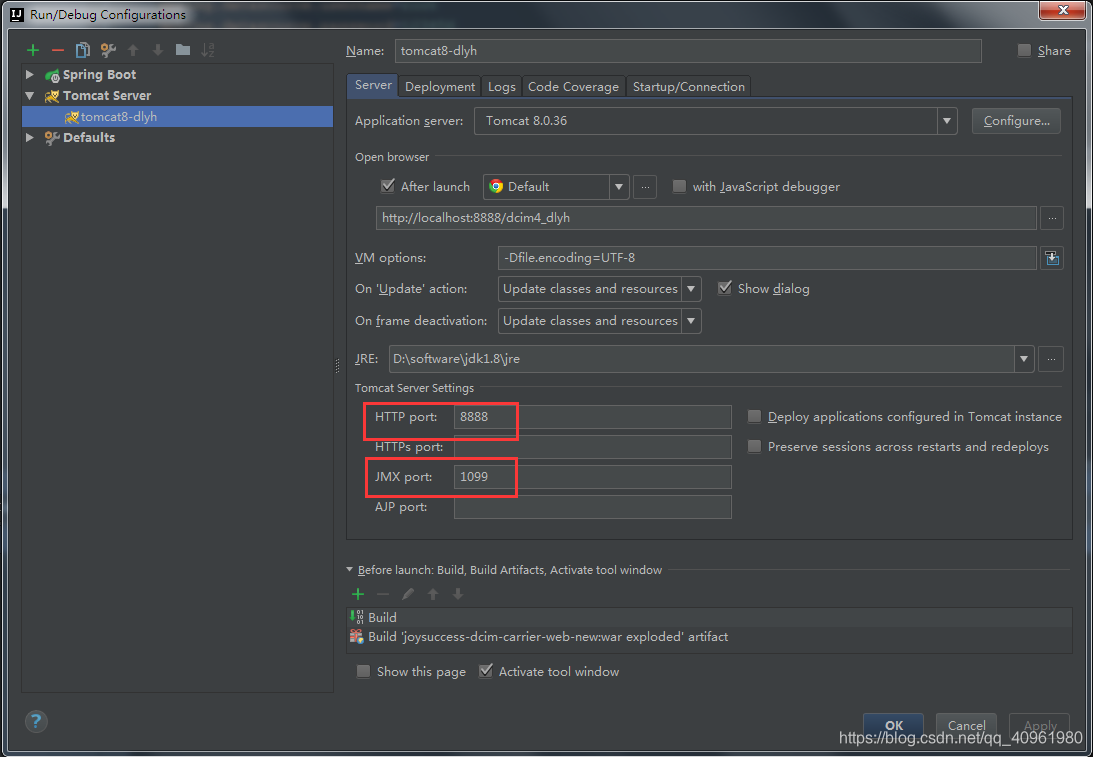Edit before-launch task pencil icon
Viewport: 1093px width, 757px height.
click(x=408, y=594)
